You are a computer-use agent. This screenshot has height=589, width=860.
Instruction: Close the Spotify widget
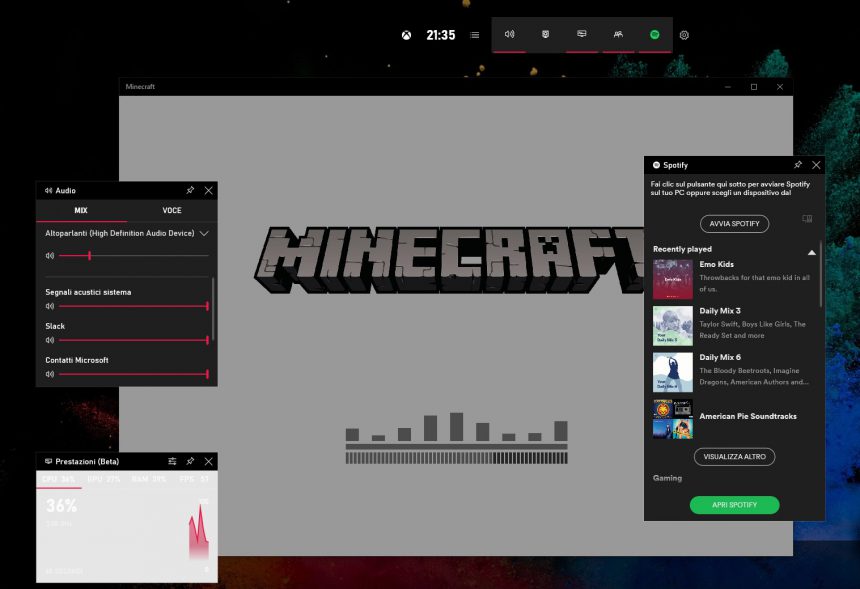pos(816,165)
